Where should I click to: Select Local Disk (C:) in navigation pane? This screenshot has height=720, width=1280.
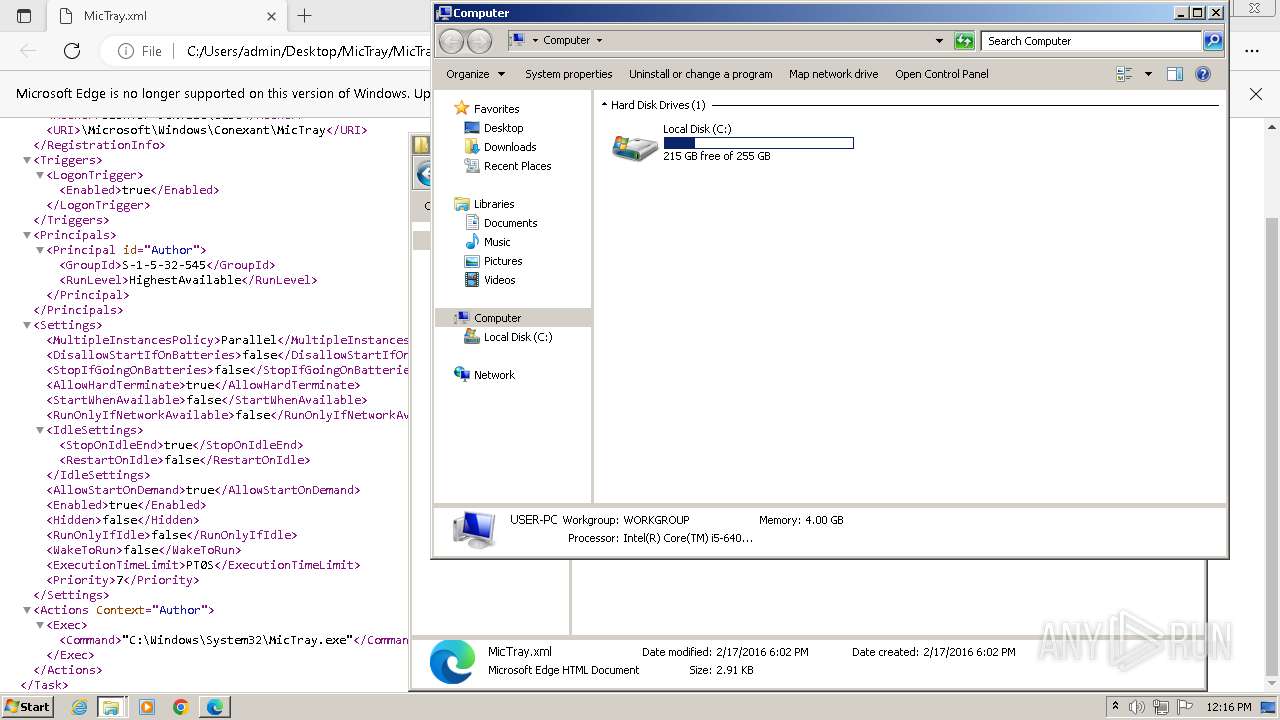517,337
